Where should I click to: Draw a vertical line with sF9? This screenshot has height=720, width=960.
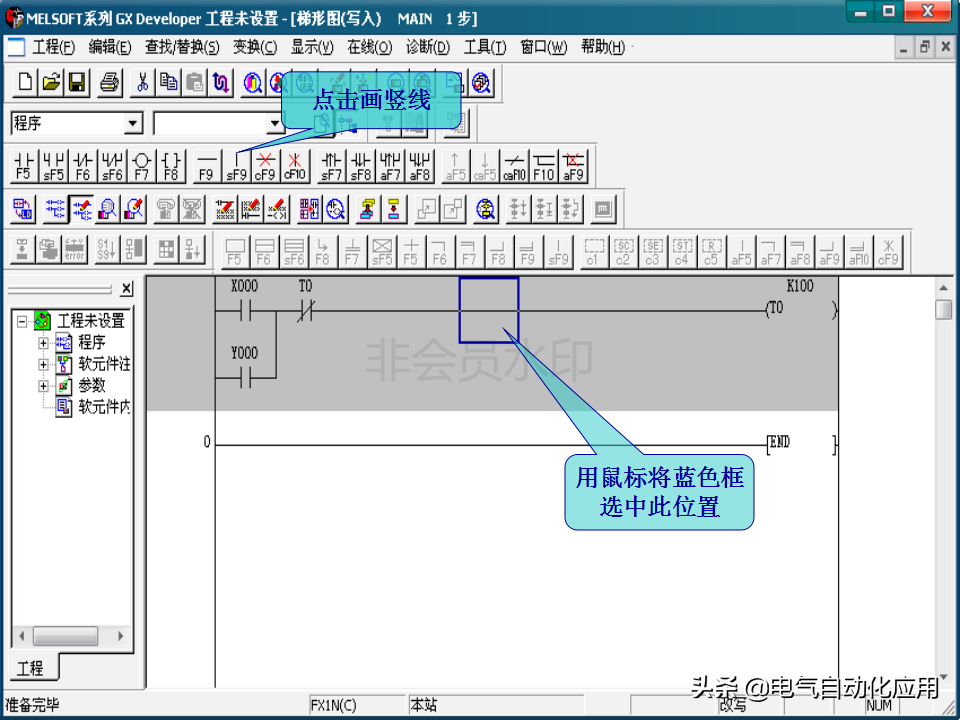click(x=236, y=166)
